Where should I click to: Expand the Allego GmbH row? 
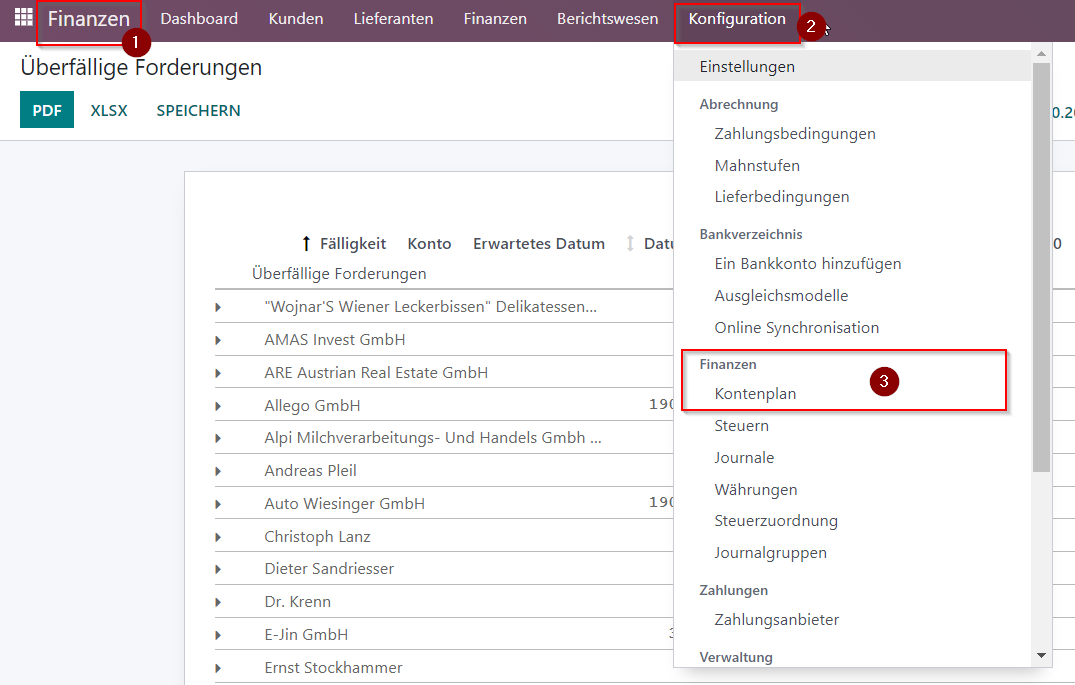tap(218, 406)
